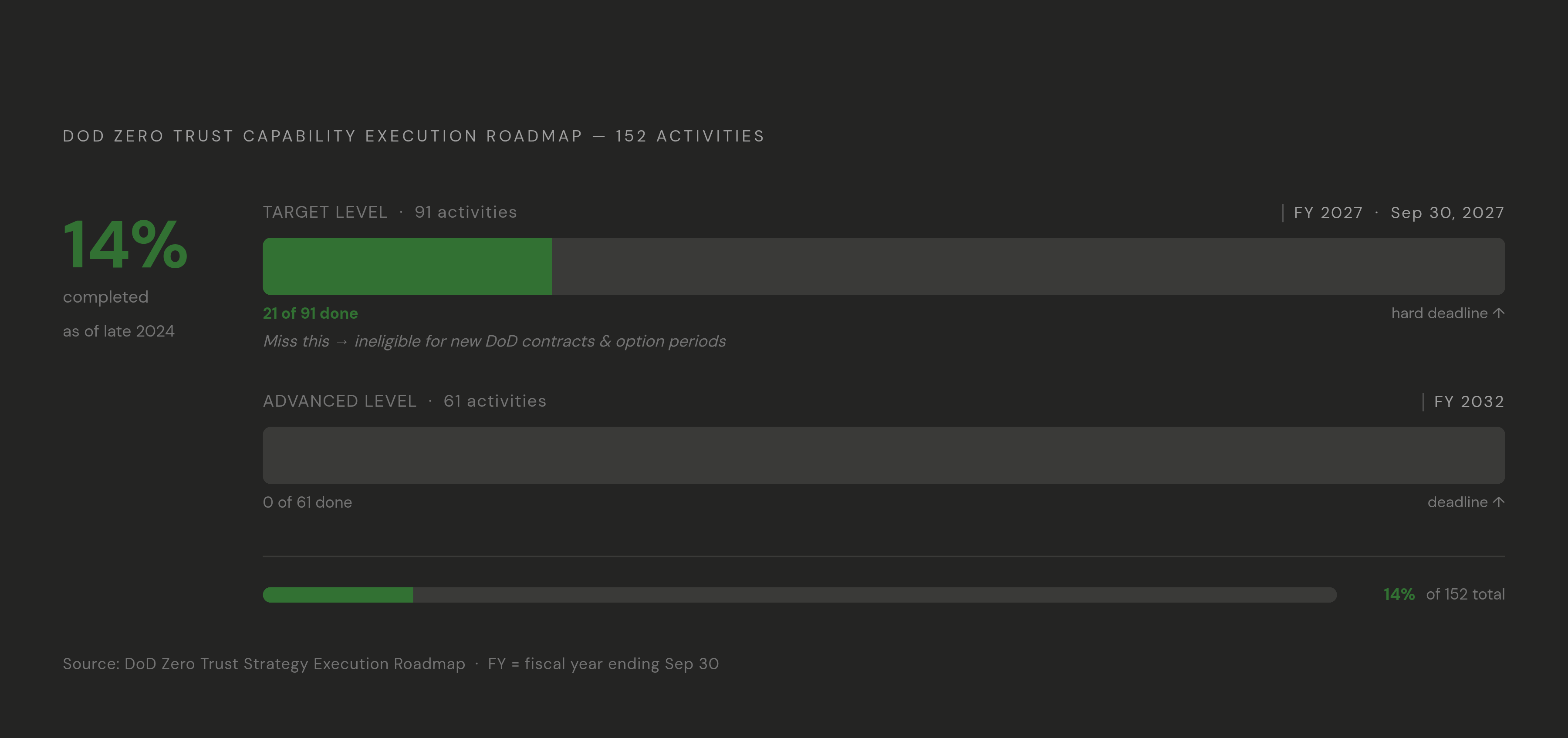
Task: Click the Source: DoD Zero Trust footnote
Action: click(391, 664)
